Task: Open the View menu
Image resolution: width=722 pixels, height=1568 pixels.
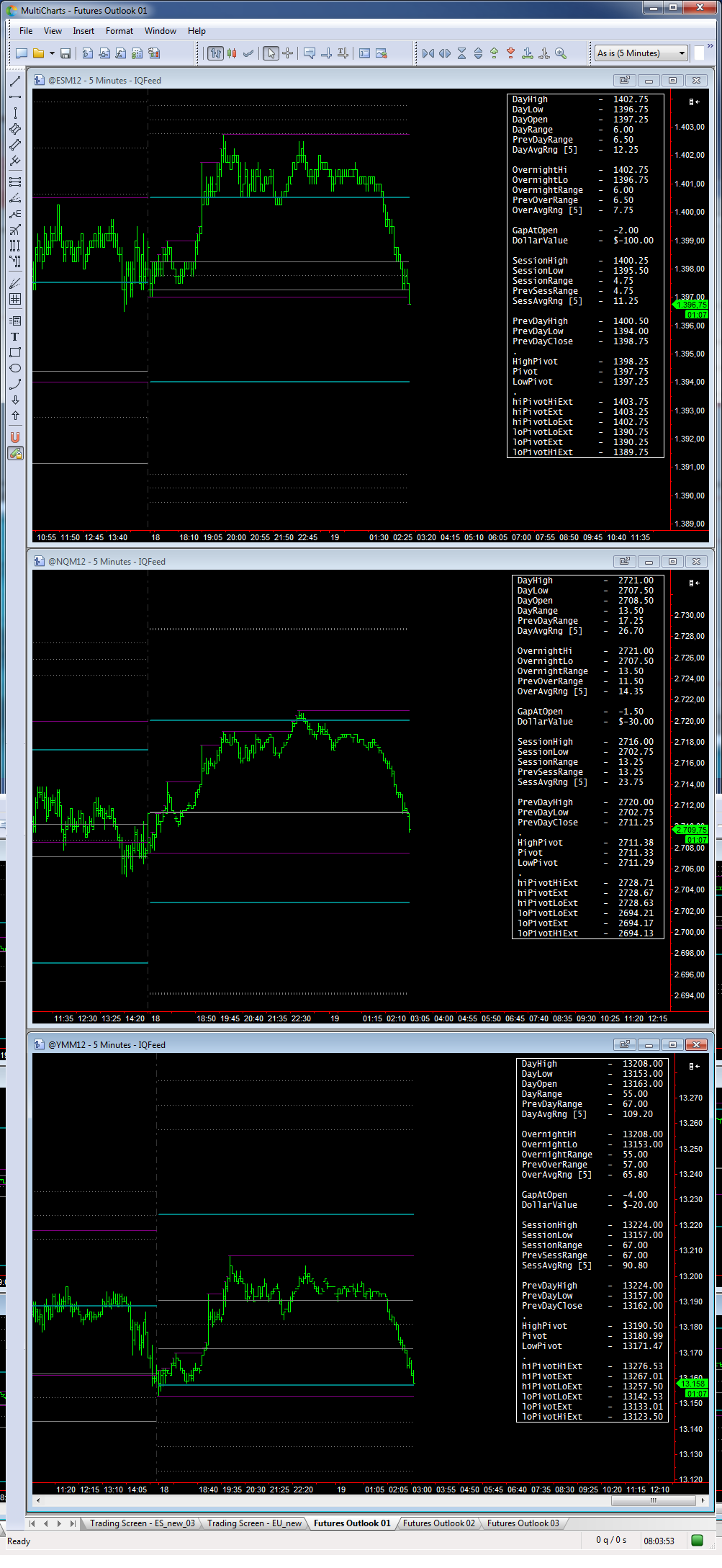Action: [53, 31]
